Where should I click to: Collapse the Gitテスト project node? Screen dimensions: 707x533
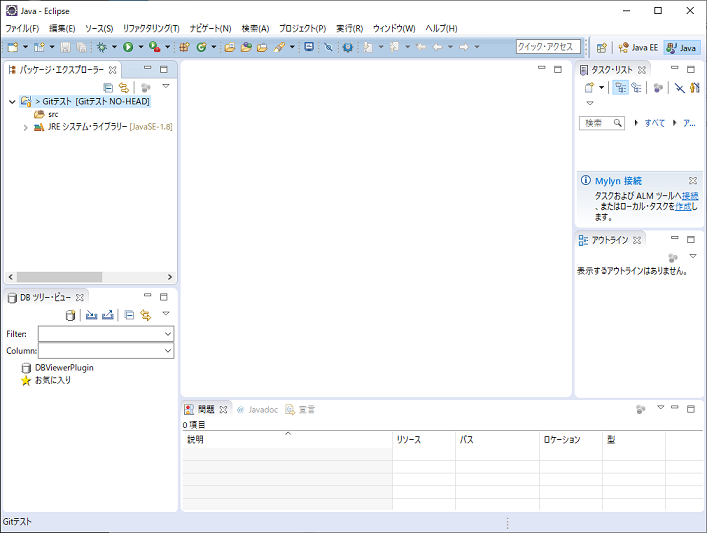click(12, 101)
